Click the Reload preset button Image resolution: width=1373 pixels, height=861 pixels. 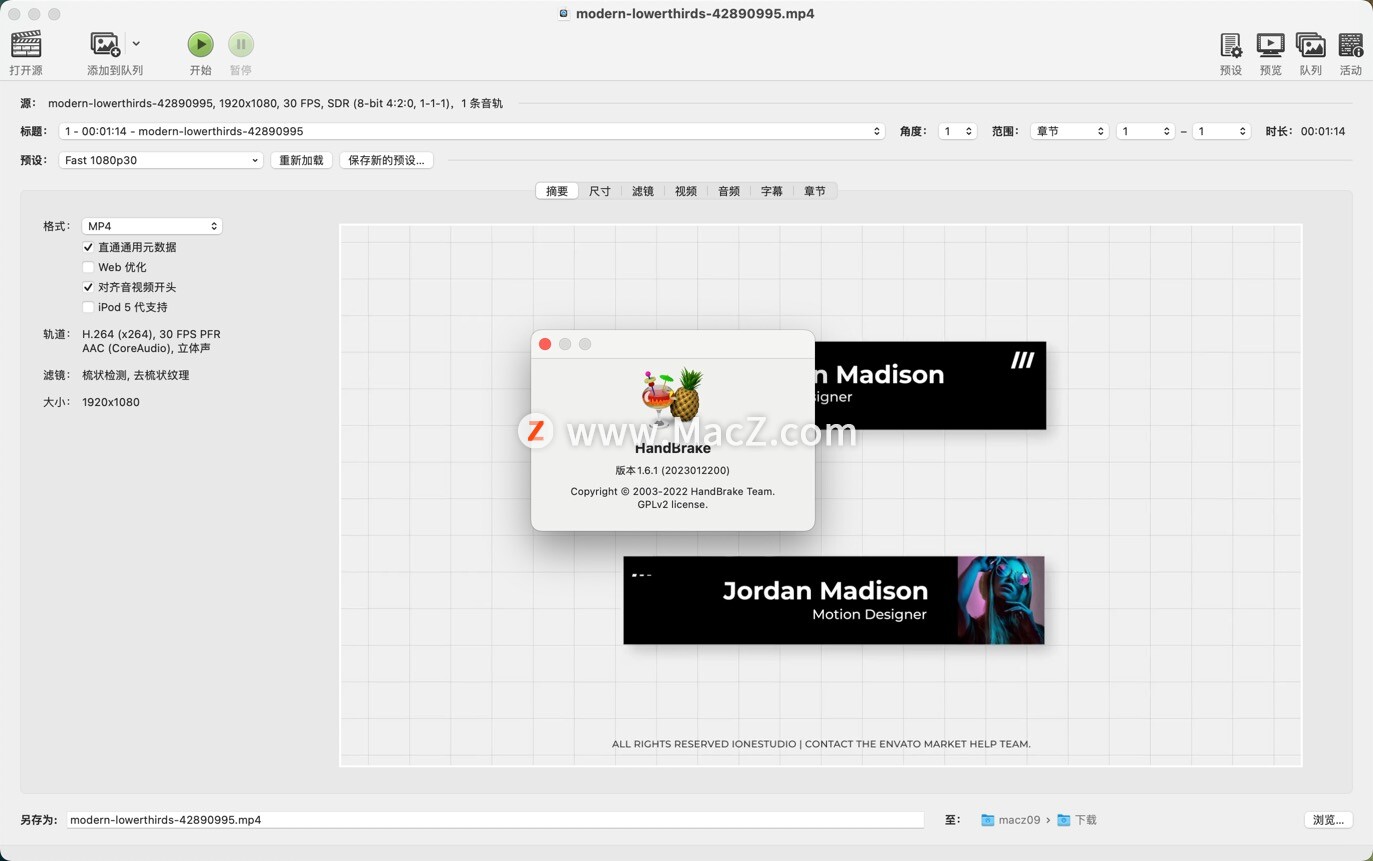(301, 160)
